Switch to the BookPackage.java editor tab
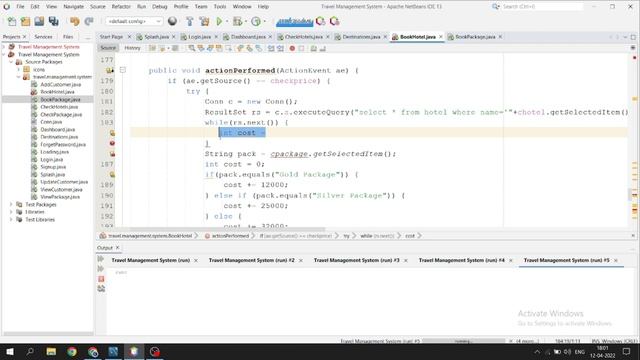Viewport: 640px width, 360px height. 475,37
